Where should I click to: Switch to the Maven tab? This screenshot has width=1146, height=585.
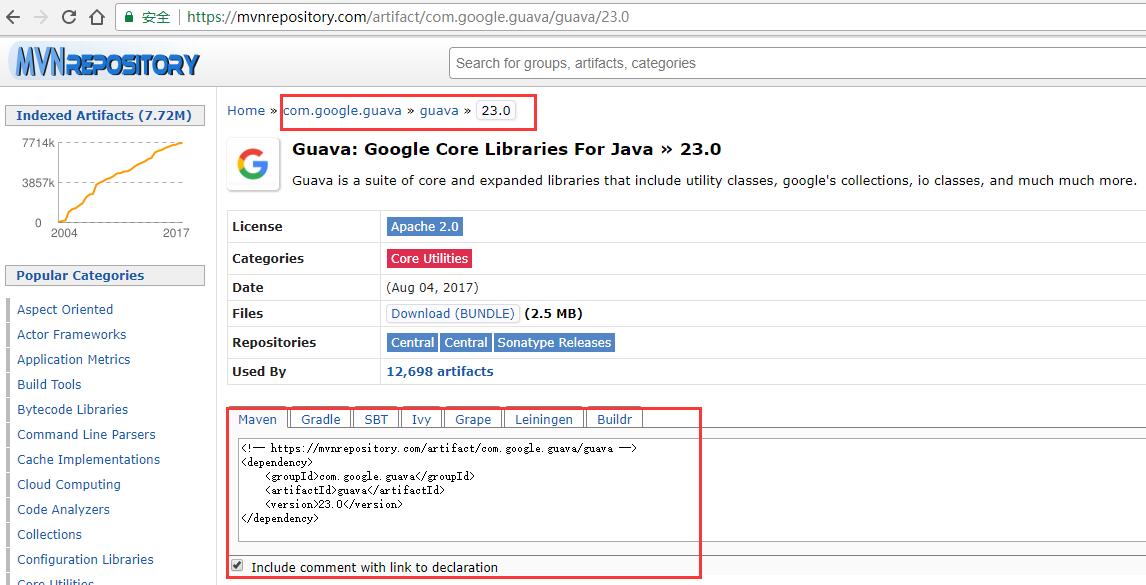click(257, 419)
